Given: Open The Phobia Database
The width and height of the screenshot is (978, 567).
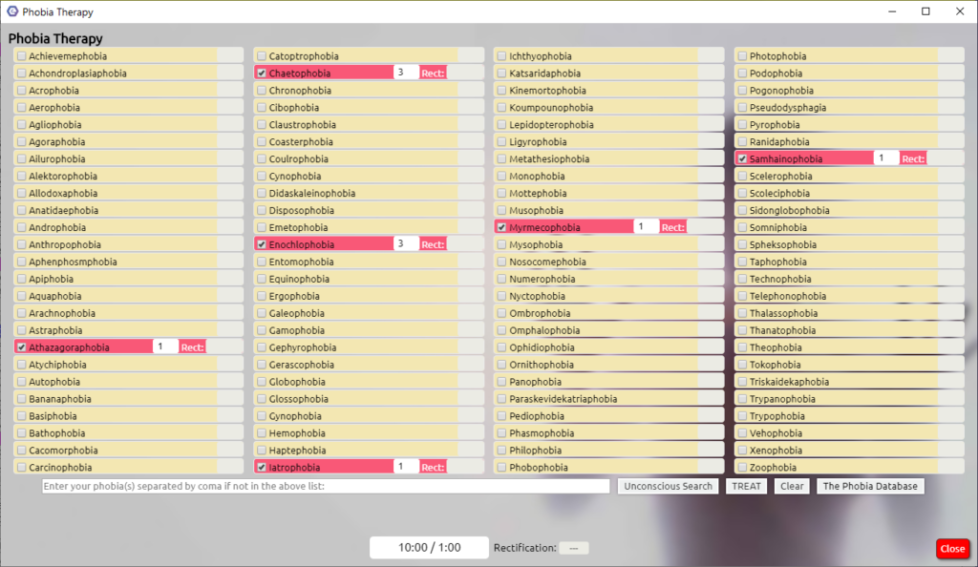Looking at the screenshot, I should pos(869,486).
